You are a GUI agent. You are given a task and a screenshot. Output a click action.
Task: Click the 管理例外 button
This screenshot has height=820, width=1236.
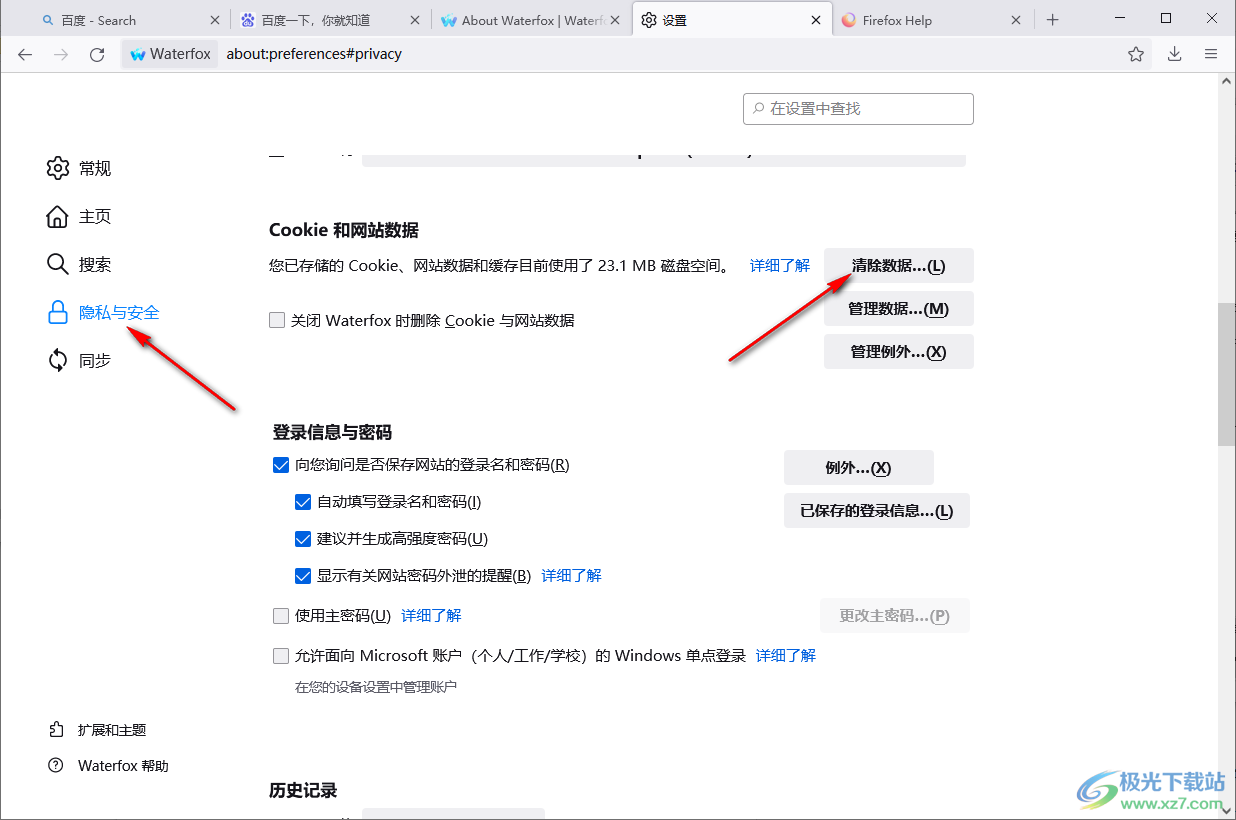pos(899,352)
